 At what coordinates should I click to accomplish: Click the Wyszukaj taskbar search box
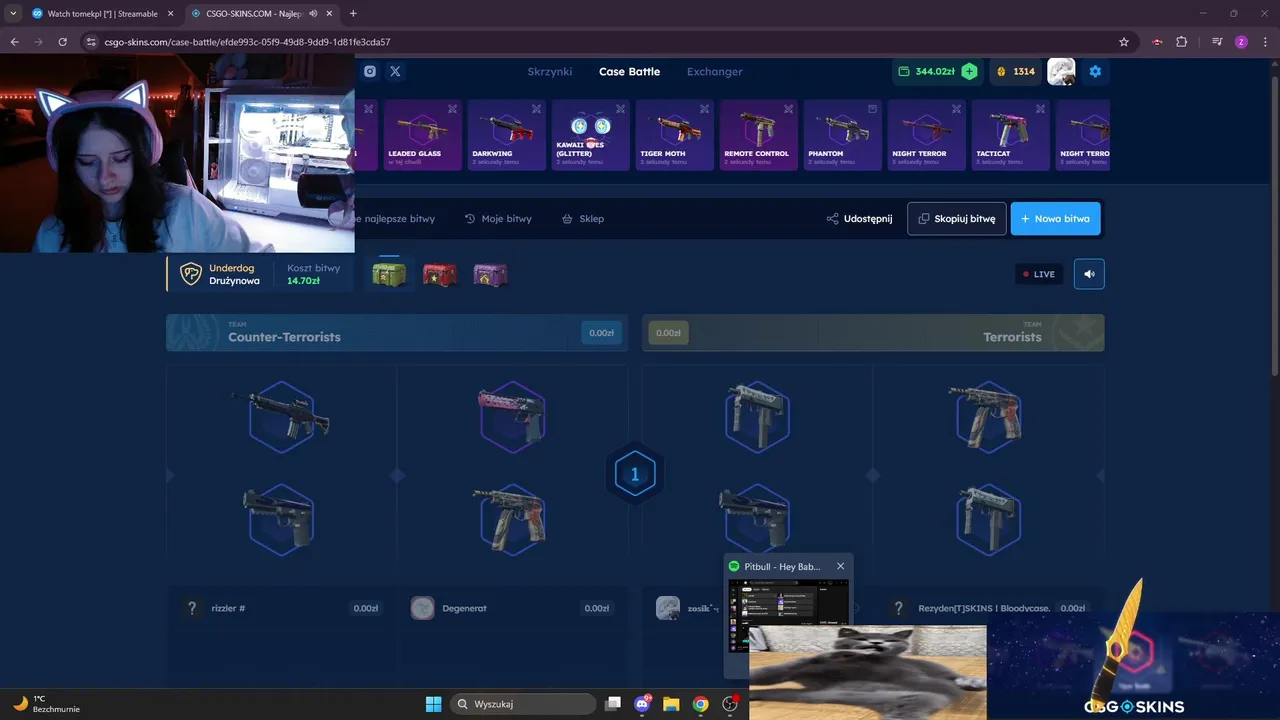(523, 704)
